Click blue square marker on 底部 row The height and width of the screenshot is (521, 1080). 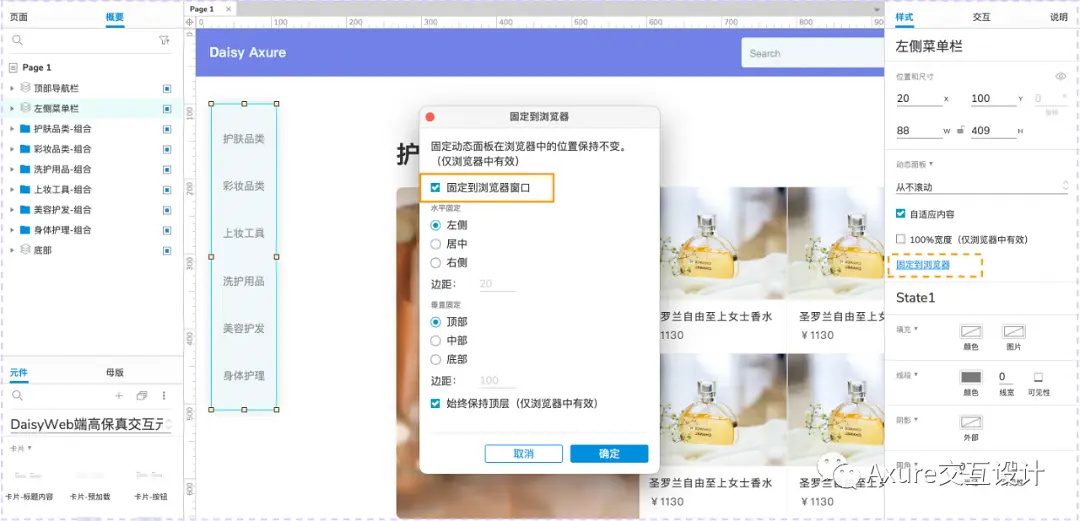[x=167, y=250]
